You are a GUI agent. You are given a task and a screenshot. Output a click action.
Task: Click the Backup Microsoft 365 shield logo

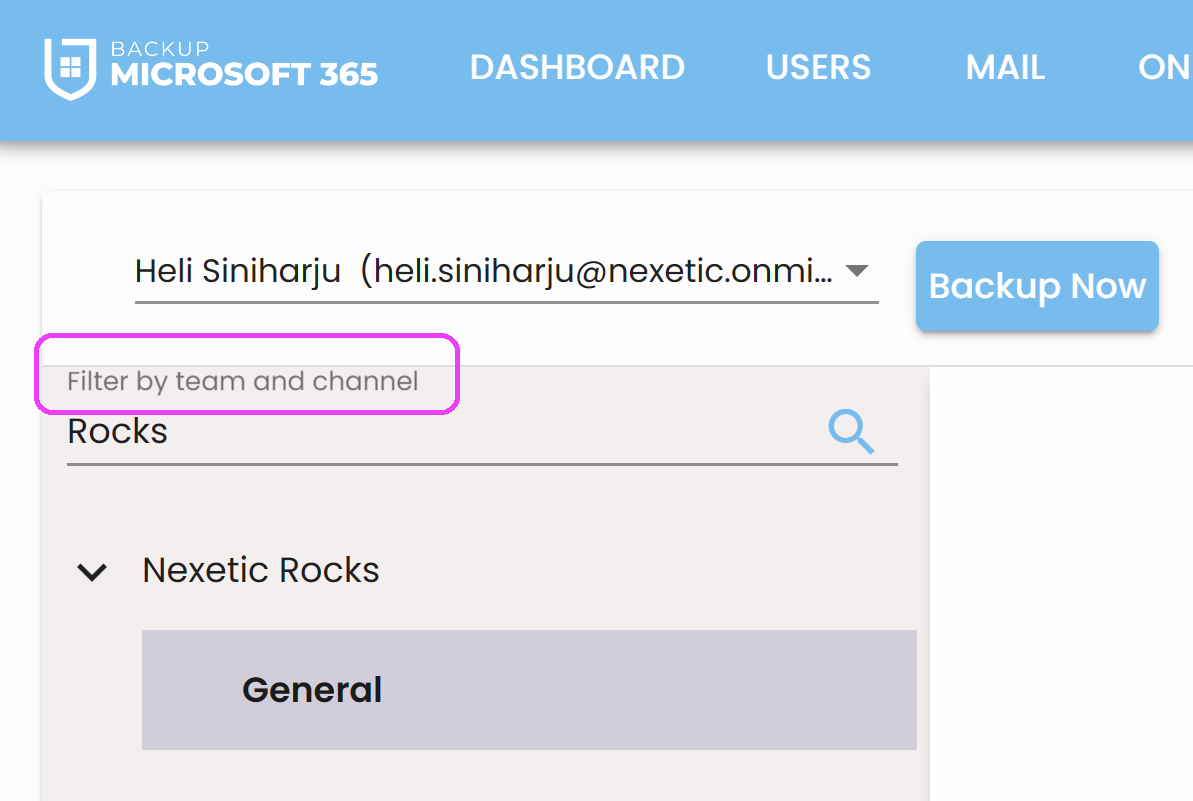[70, 68]
